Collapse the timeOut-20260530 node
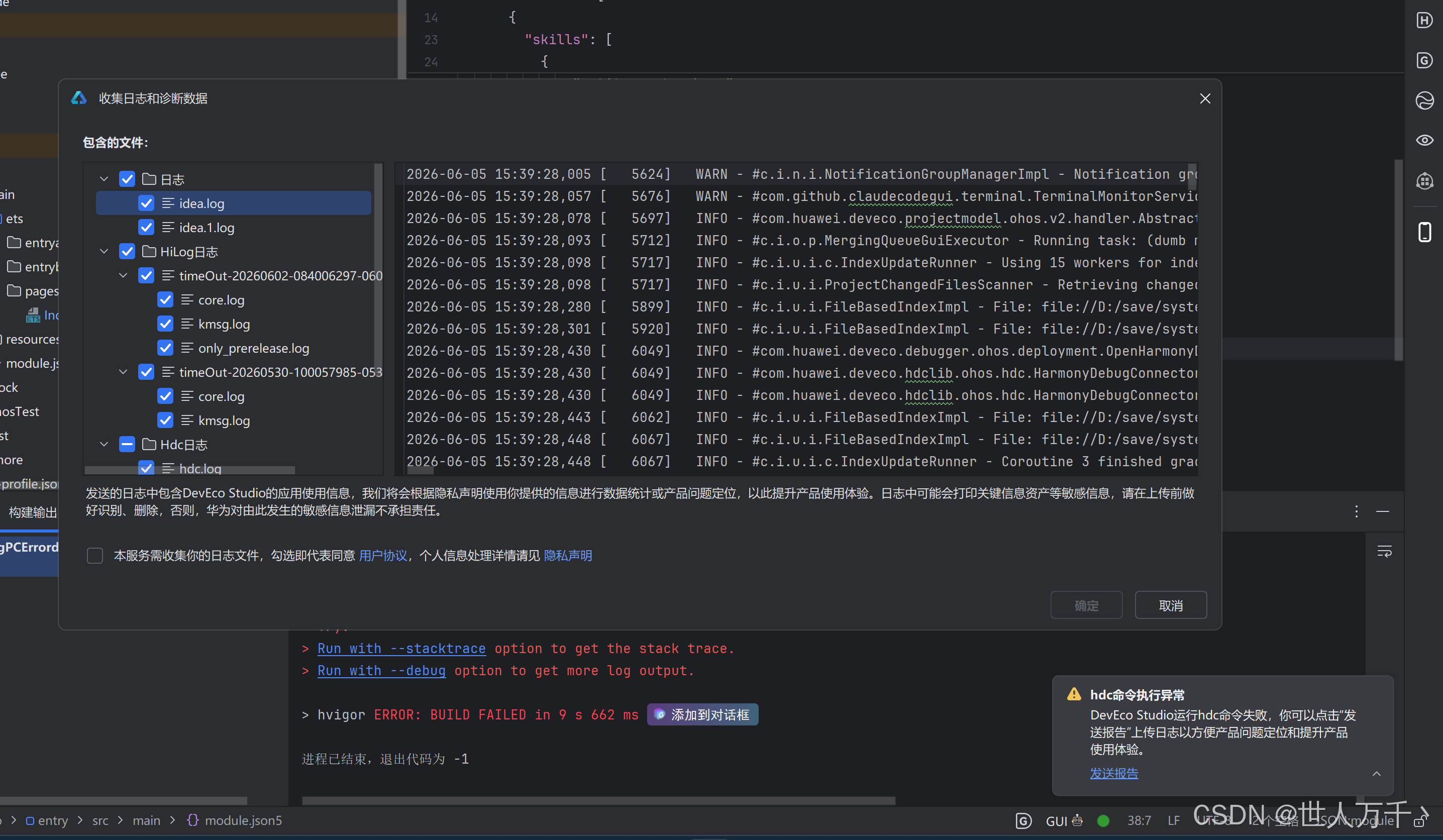 point(123,372)
